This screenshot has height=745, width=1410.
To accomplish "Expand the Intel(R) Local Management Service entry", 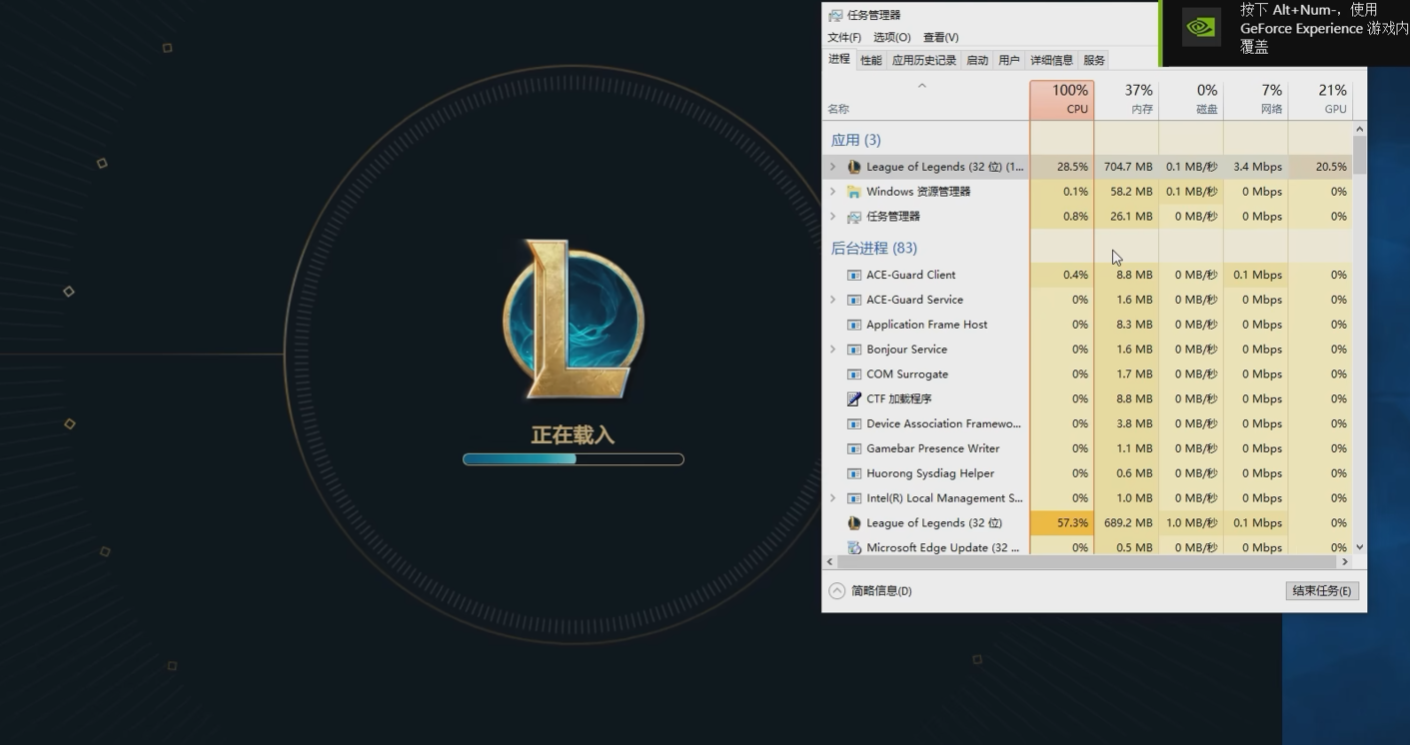I will coord(833,498).
